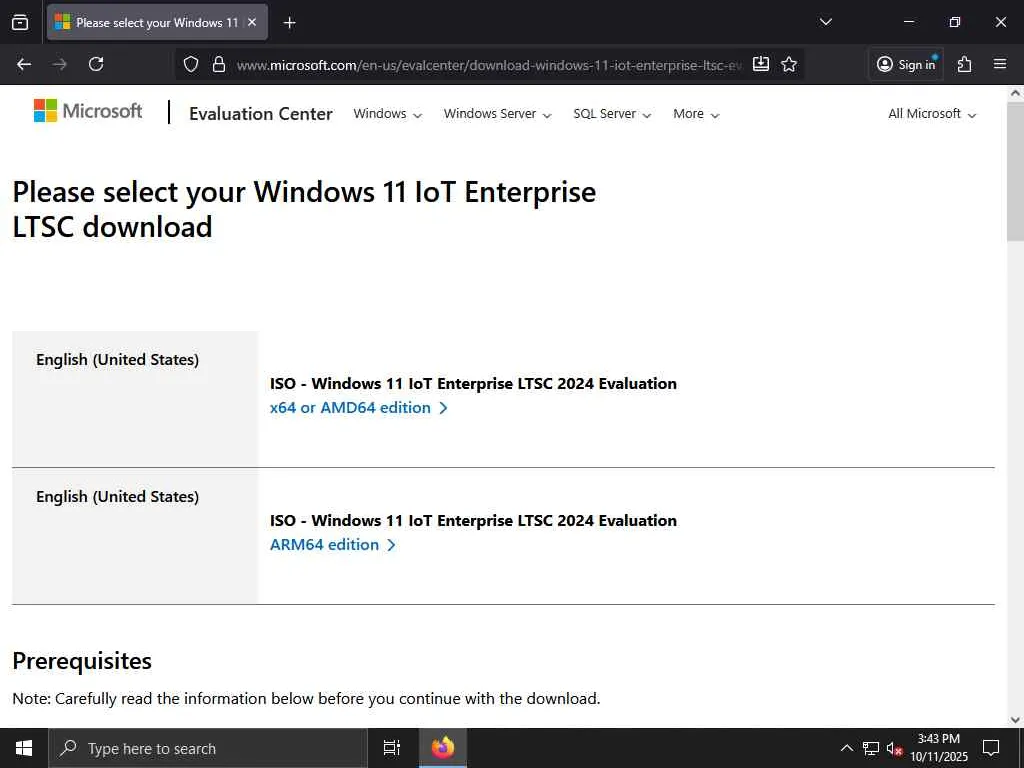Screen dimensions: 1024x768
Task: Open a new tab with plus button
Action: (x=289, y=22)
